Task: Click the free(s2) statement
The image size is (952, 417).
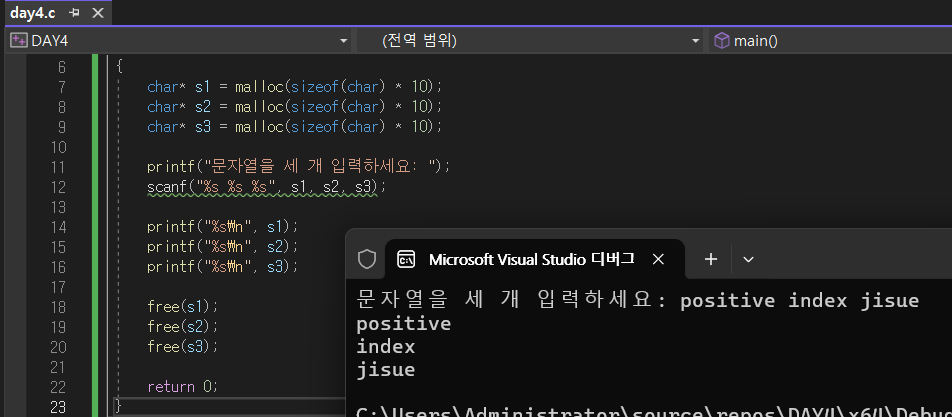Action: pyautogui.click(x=182, y=327)
